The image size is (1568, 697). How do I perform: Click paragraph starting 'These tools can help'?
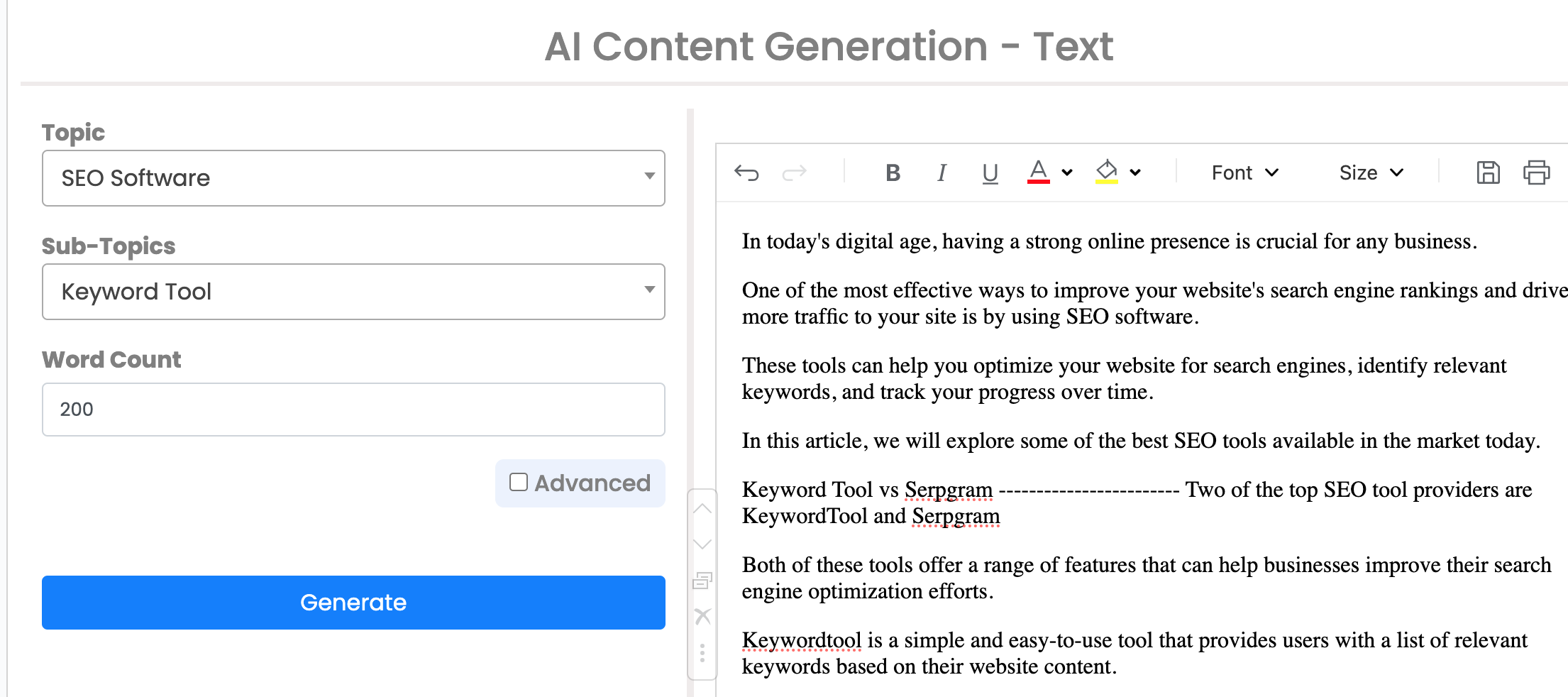[x=1124, y=378]
